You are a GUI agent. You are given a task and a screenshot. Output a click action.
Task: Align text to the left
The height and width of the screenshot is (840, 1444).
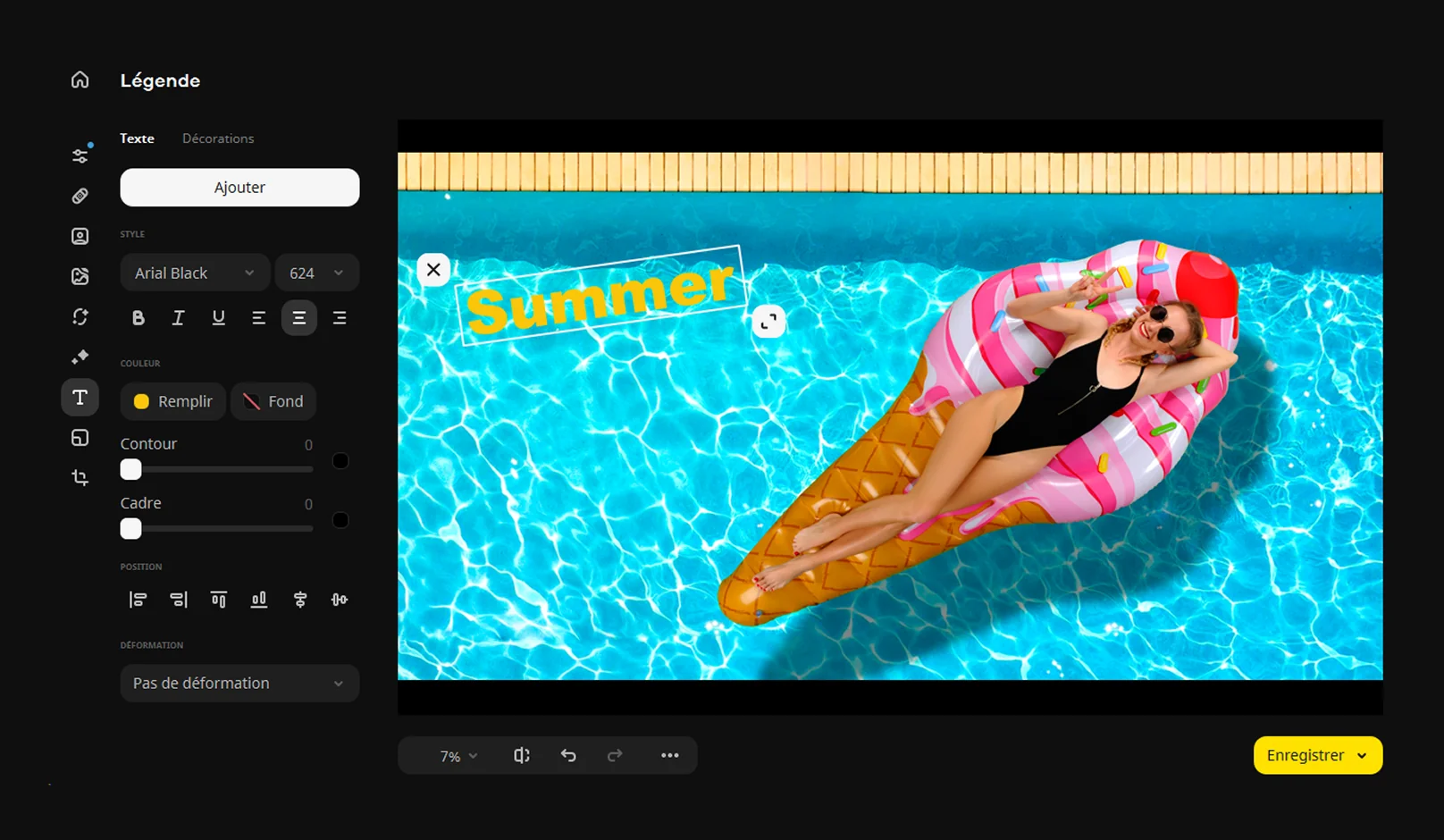tap(259, 318)
